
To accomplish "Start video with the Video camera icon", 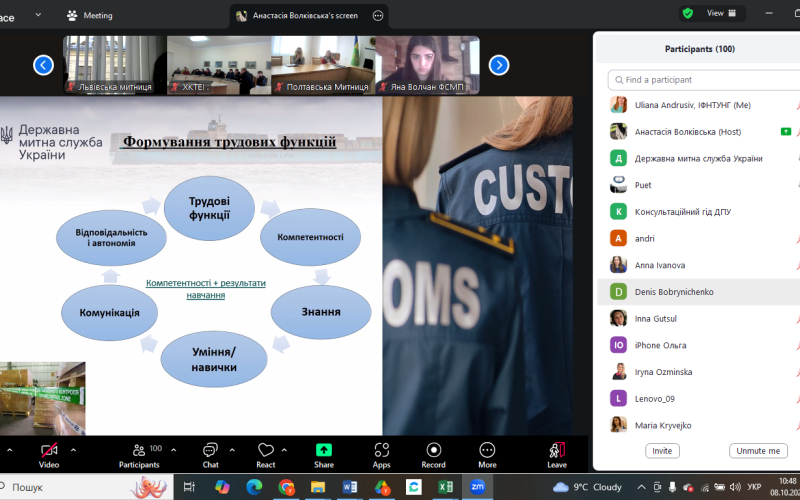I will [x=48, y=450].
